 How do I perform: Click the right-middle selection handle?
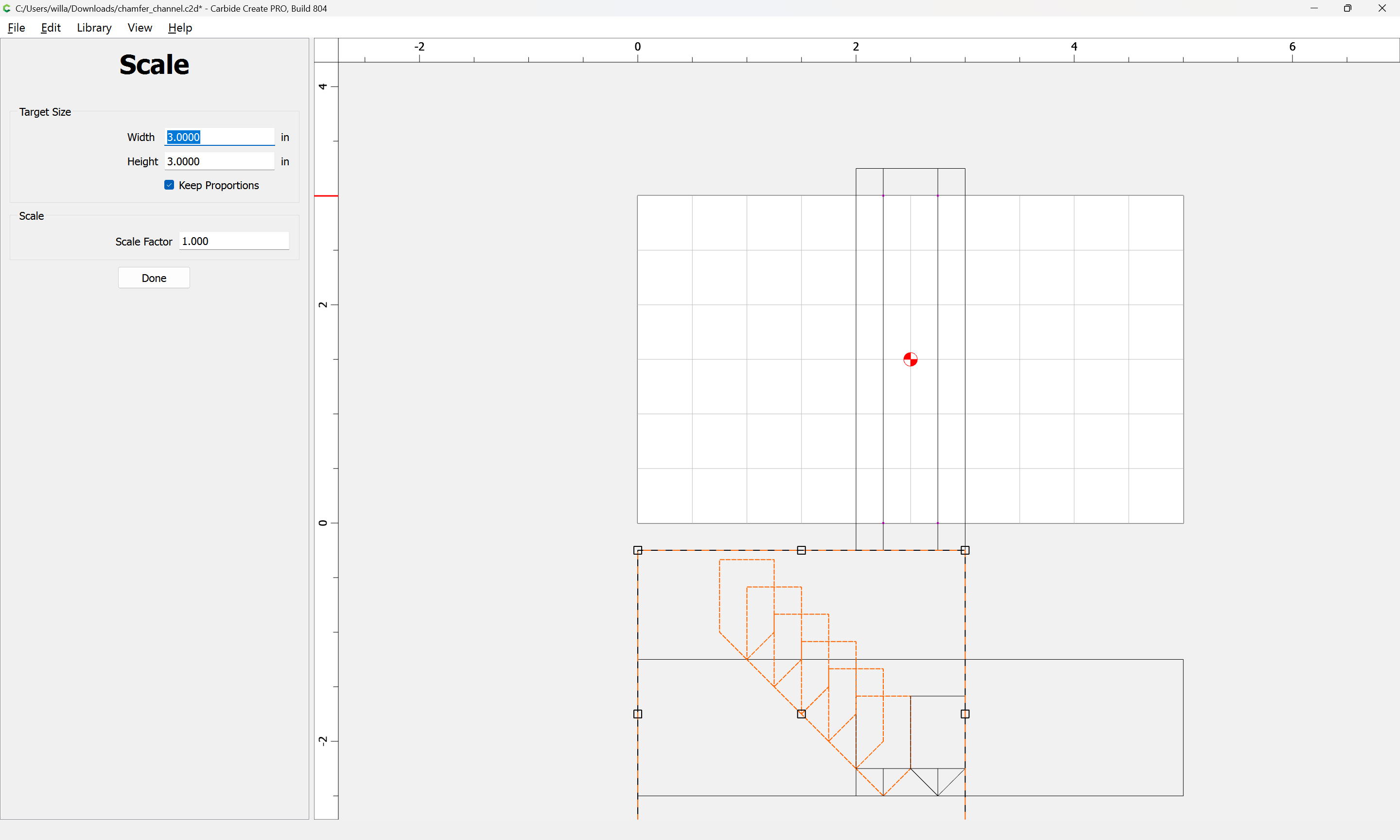tap(965, 714)
